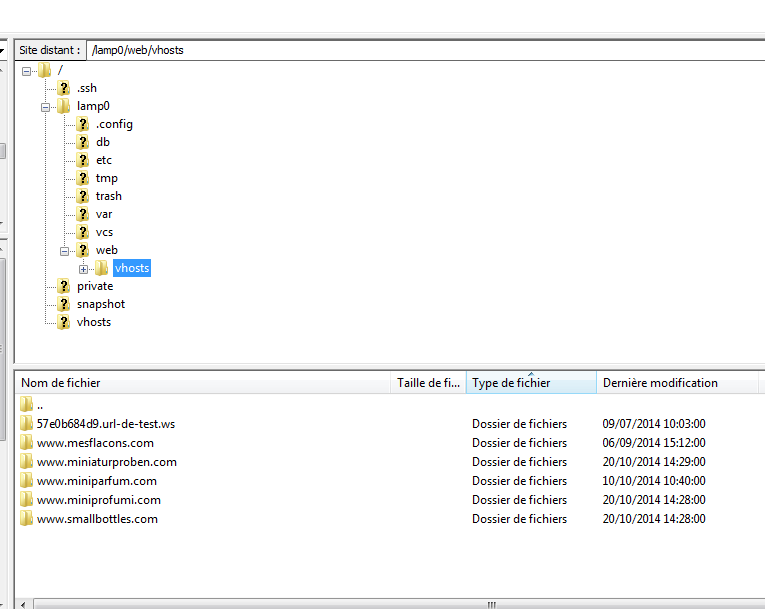Select the db tree item
This screenshot has height=609, width=765.
tap(103, 142)
